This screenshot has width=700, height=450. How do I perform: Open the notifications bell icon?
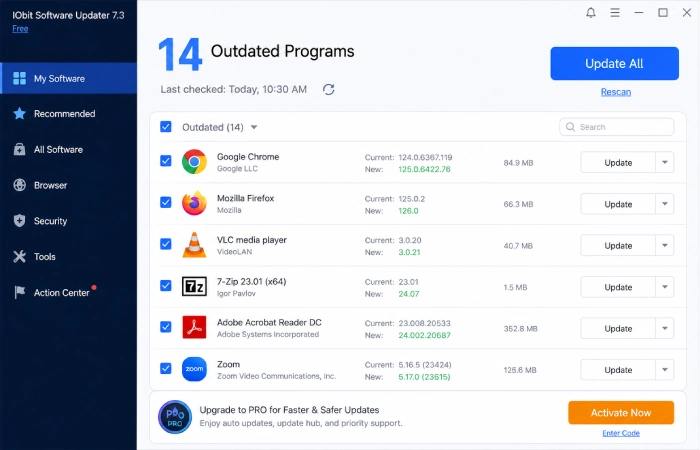pyautogui.click(x=591, y=12)
